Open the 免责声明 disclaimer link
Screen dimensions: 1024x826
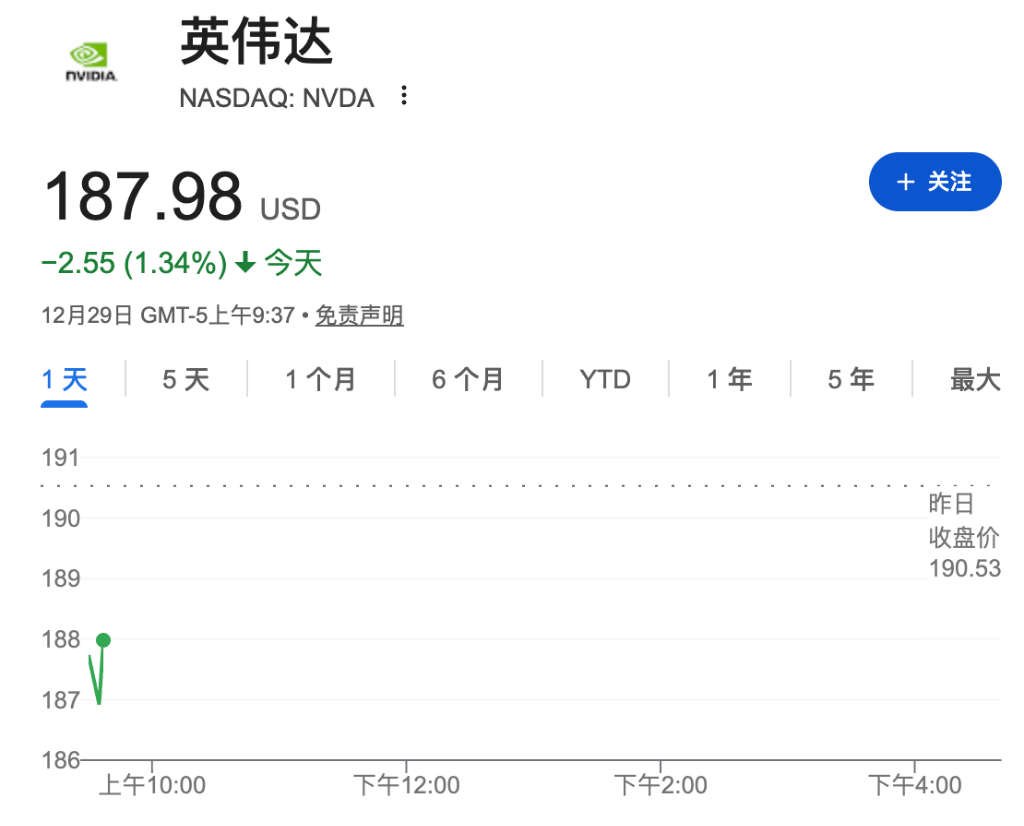(359, 316)
